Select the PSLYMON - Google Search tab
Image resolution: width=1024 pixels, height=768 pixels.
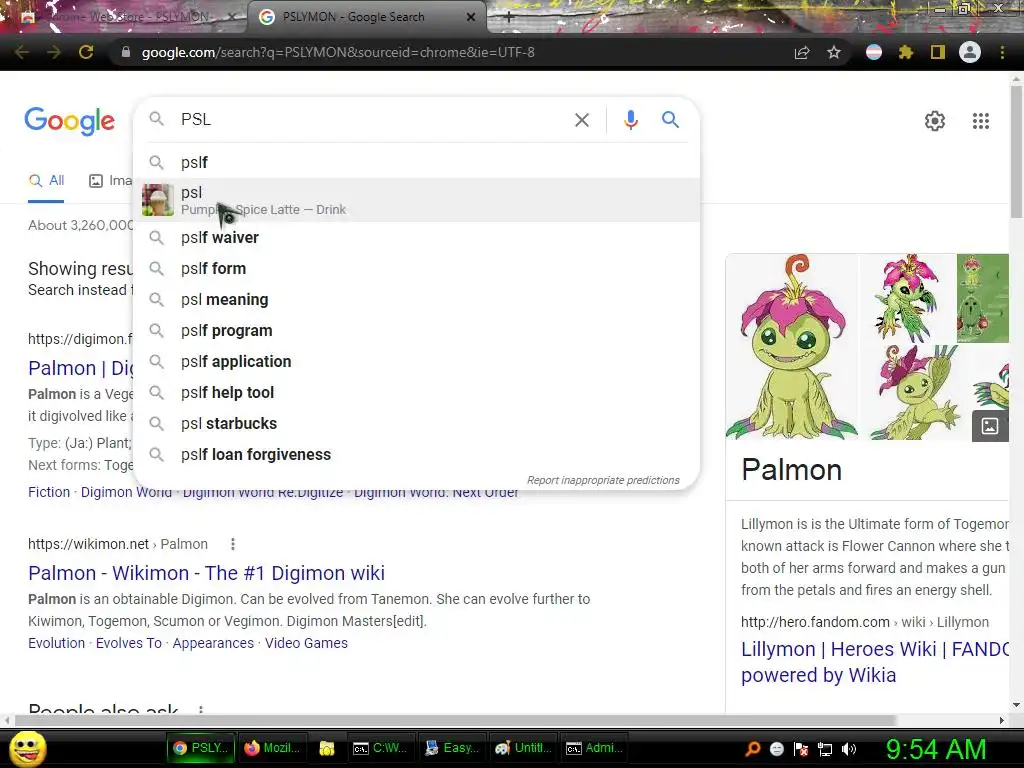[366, 17]
